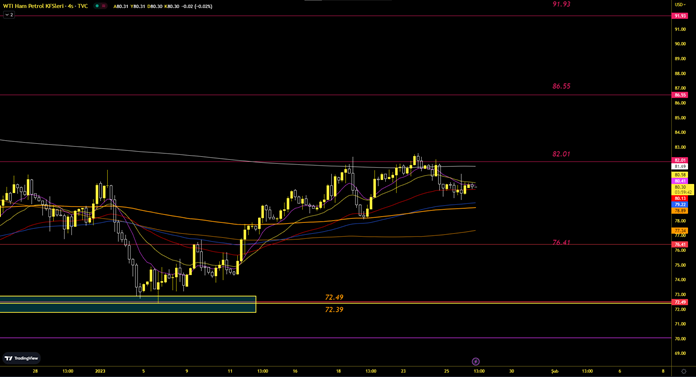Click the 76.41 support level axis tag
Image resolution: width=696 pixels, height=377 pixels.
pyautogui.click(x=680, y=245)
